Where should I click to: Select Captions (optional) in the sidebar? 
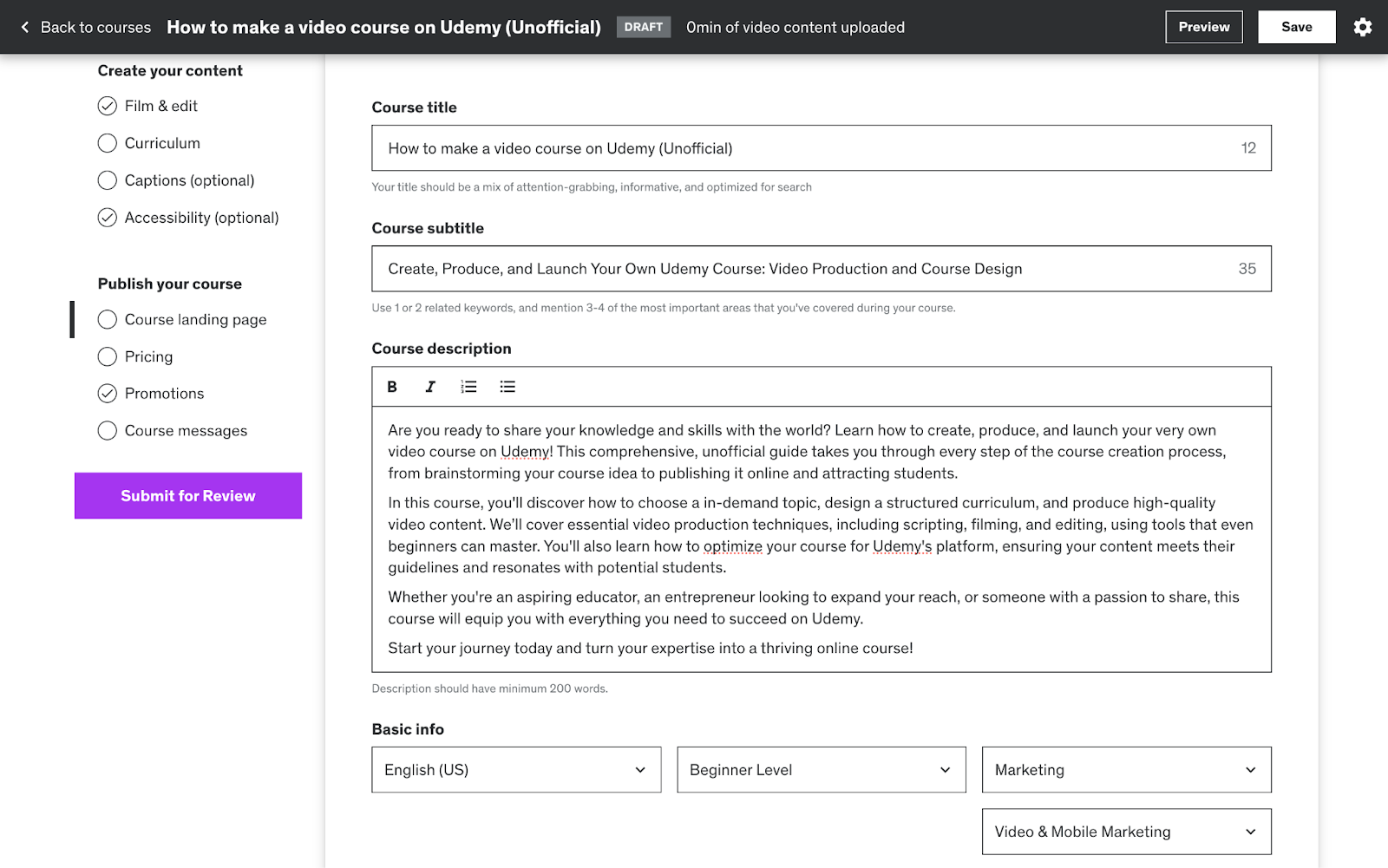coord(189,180)
